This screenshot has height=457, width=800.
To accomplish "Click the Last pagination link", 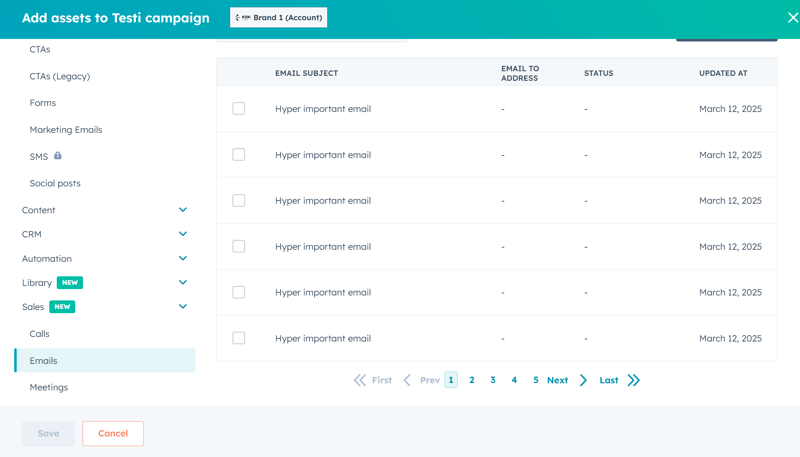I will (609, 380).
